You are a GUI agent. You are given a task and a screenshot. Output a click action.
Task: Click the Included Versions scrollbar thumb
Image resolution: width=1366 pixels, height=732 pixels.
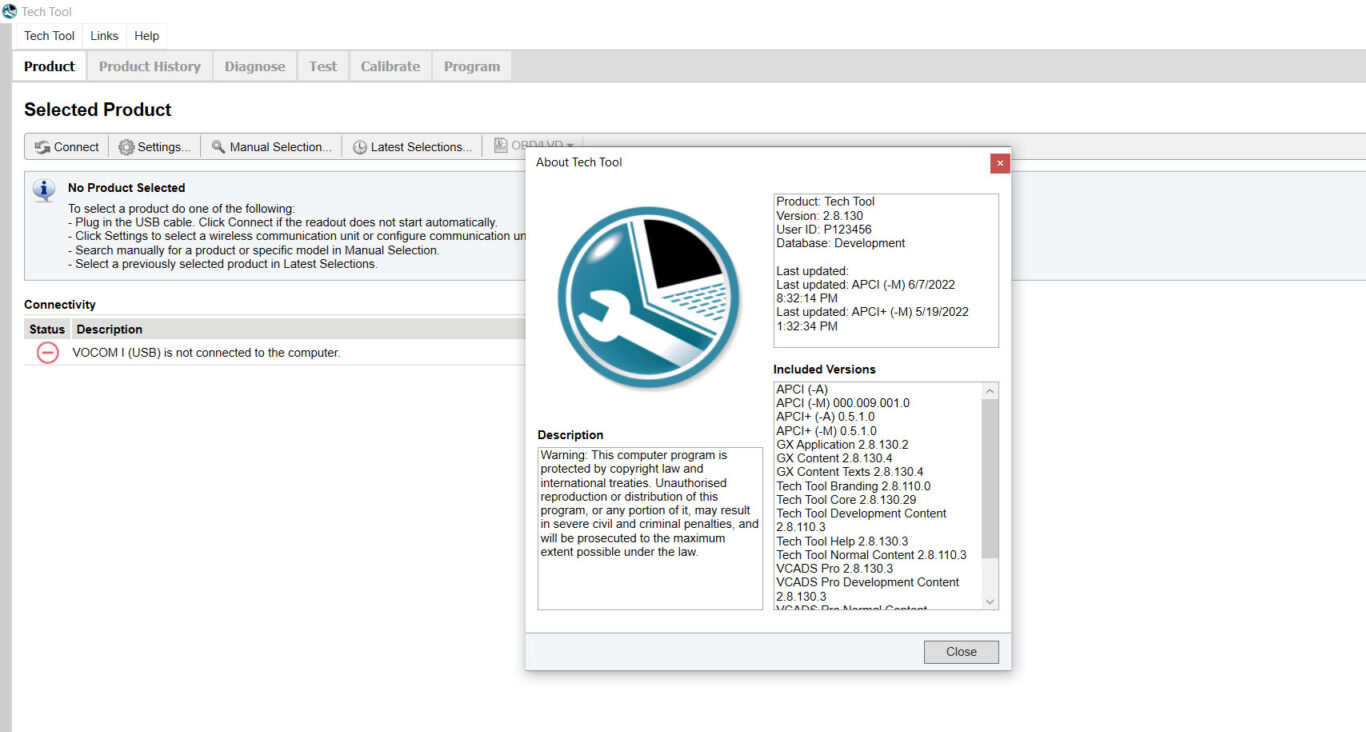click(x=990, y=479)
